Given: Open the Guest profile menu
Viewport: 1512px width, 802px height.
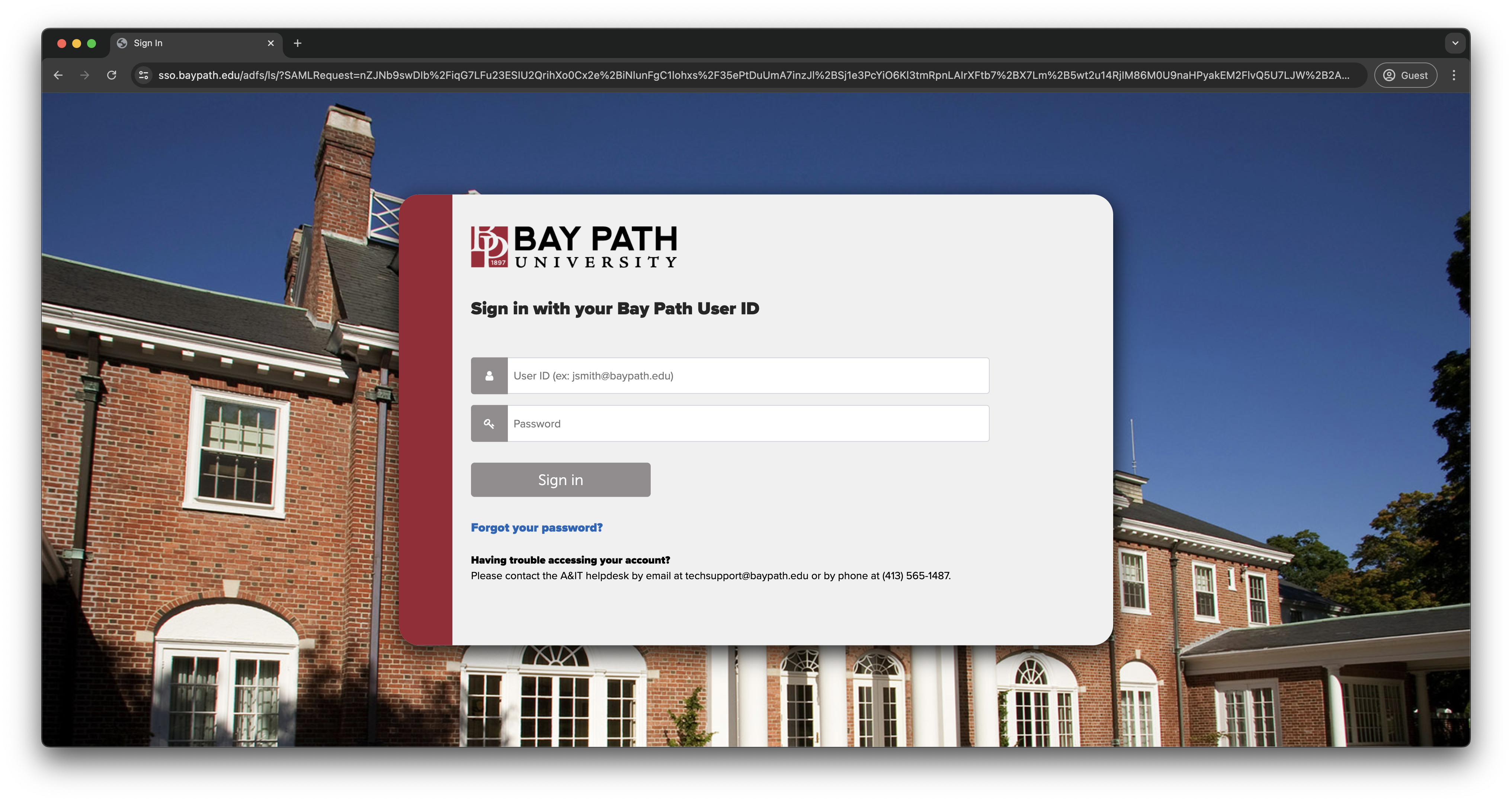Looking at the screenshot, I should [x=1405, y=75].
